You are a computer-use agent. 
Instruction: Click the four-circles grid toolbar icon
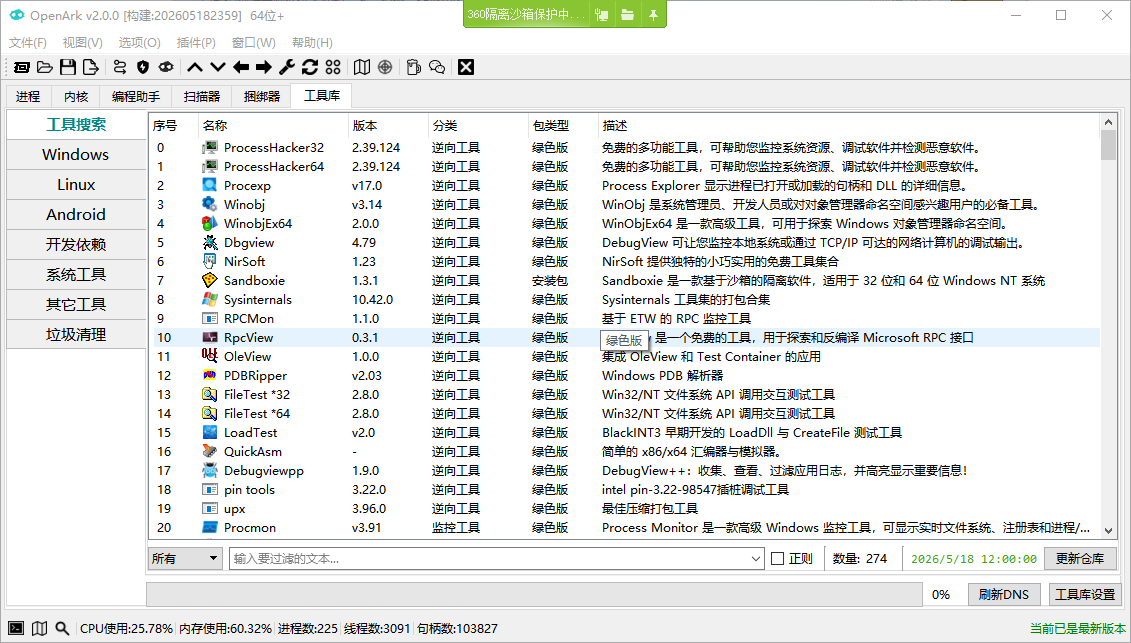[x=333, y=67]
